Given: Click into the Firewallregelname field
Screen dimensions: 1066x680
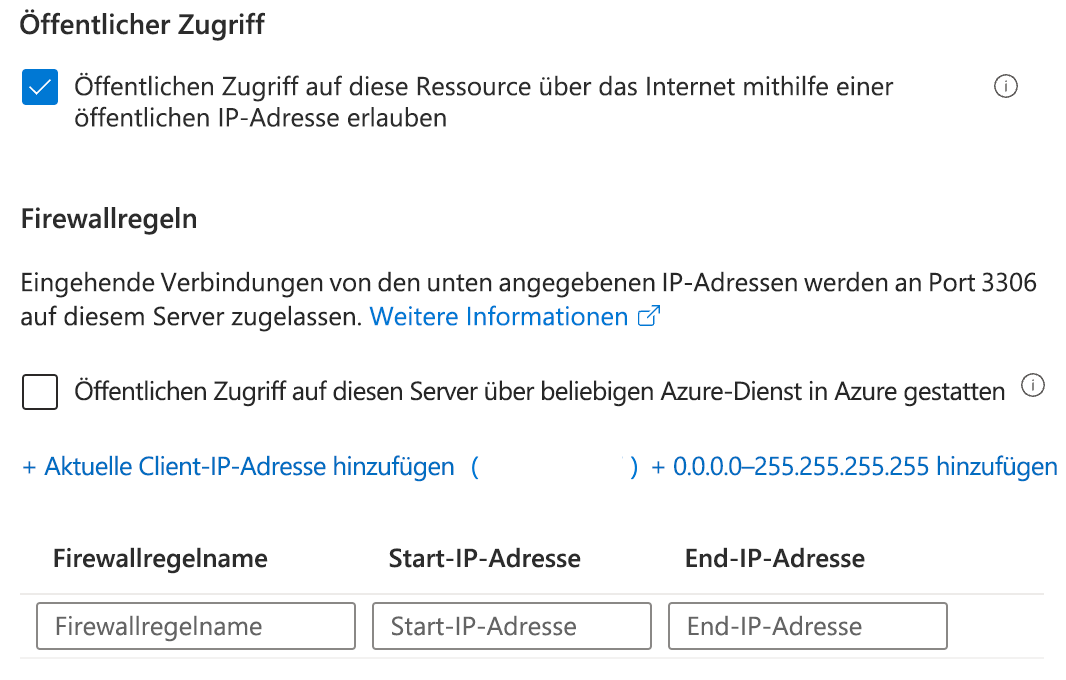Looking at the screenshot, I should click(x=195, y=626).
